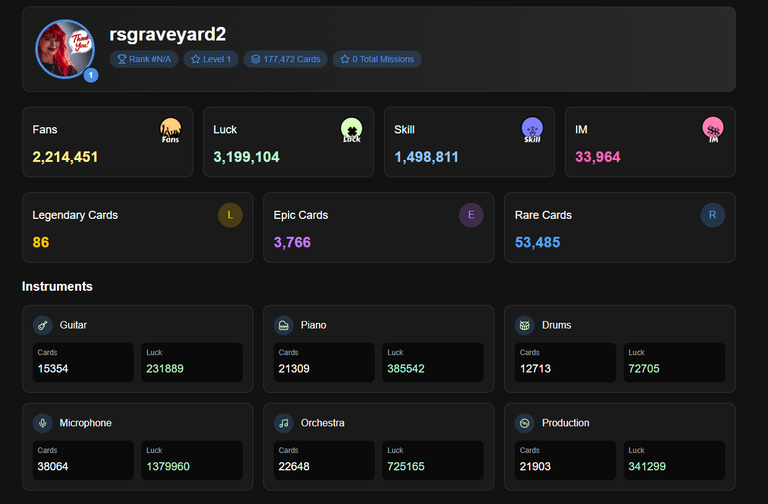The image size is (768, 504).
Task: Click the Skill value 1,498,811
Action: click(x=427, y=157)
